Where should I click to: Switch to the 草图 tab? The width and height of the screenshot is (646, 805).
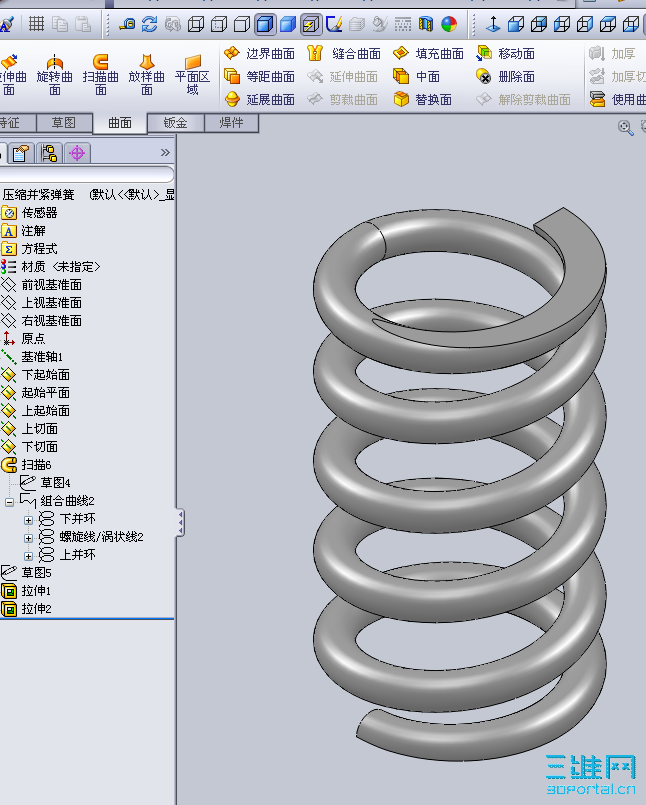64,123
